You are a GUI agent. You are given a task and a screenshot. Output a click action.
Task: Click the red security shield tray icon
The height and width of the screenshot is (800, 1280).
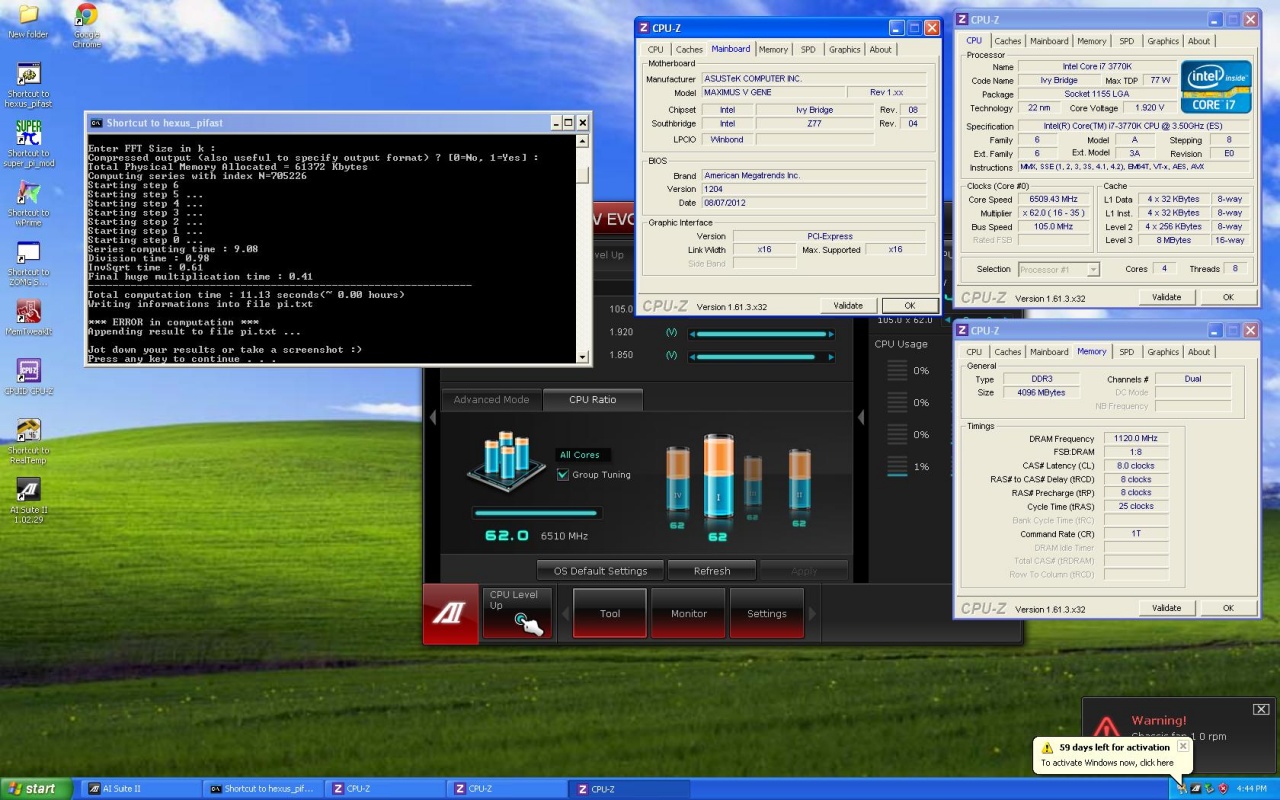click(x=1222, y=788)
